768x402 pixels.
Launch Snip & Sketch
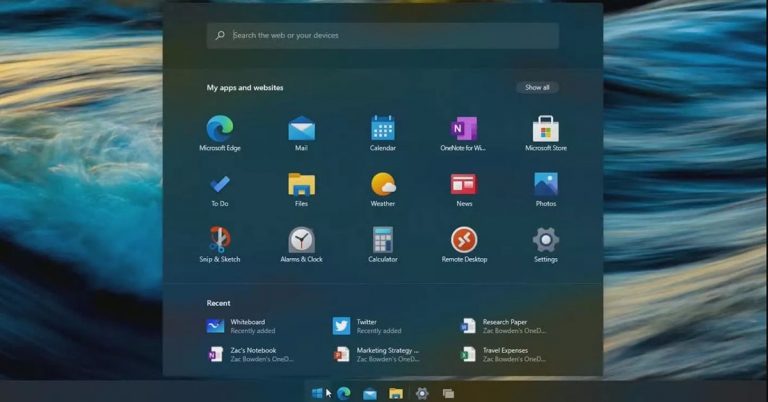pyautogui.click(x=219, y=245)
